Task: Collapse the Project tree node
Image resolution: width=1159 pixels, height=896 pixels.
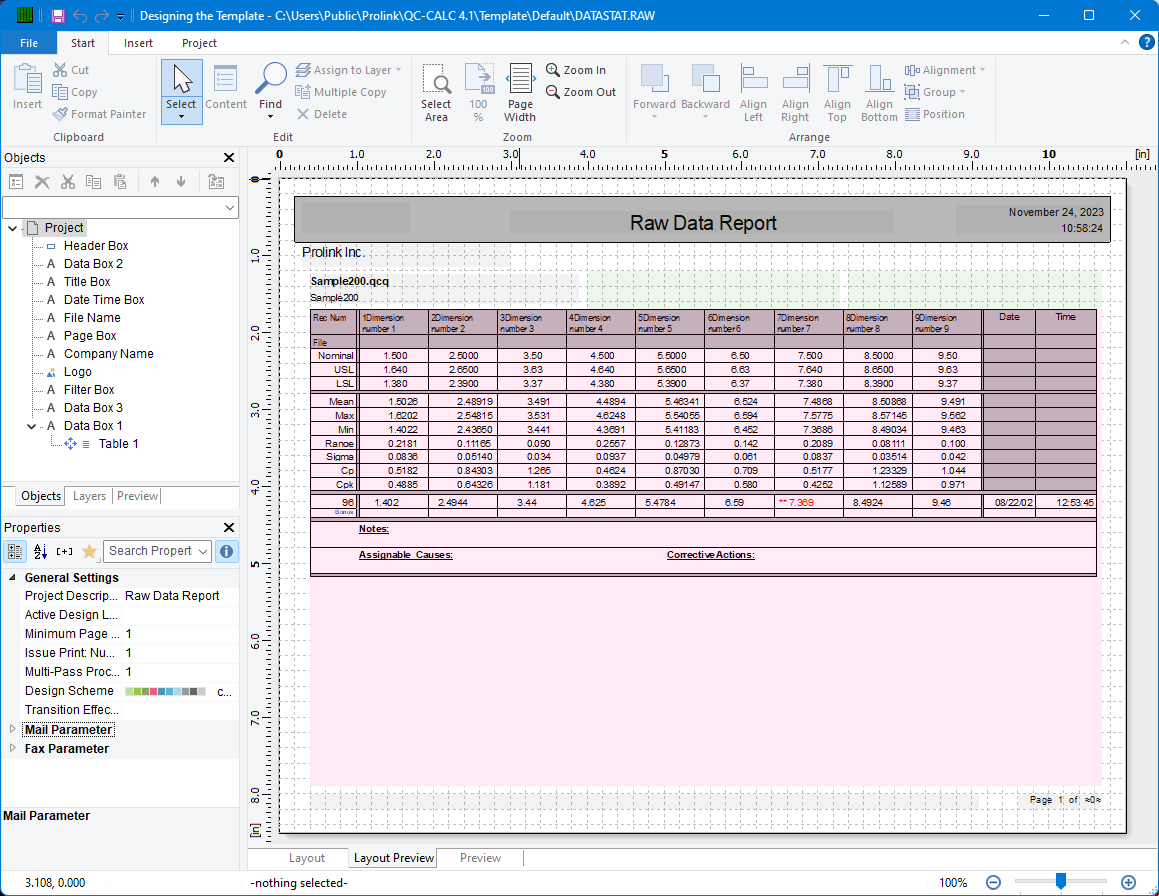Action: coord(13,228)
